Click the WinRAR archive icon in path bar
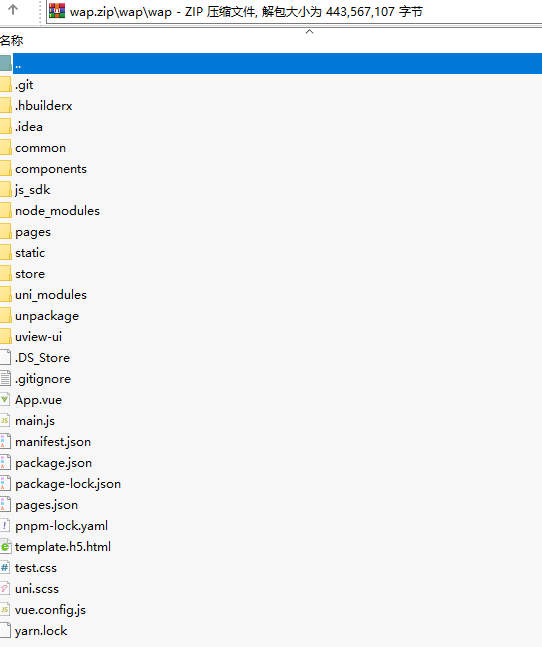The width and height of the screenshot is (542, 647). pos(57,11)
